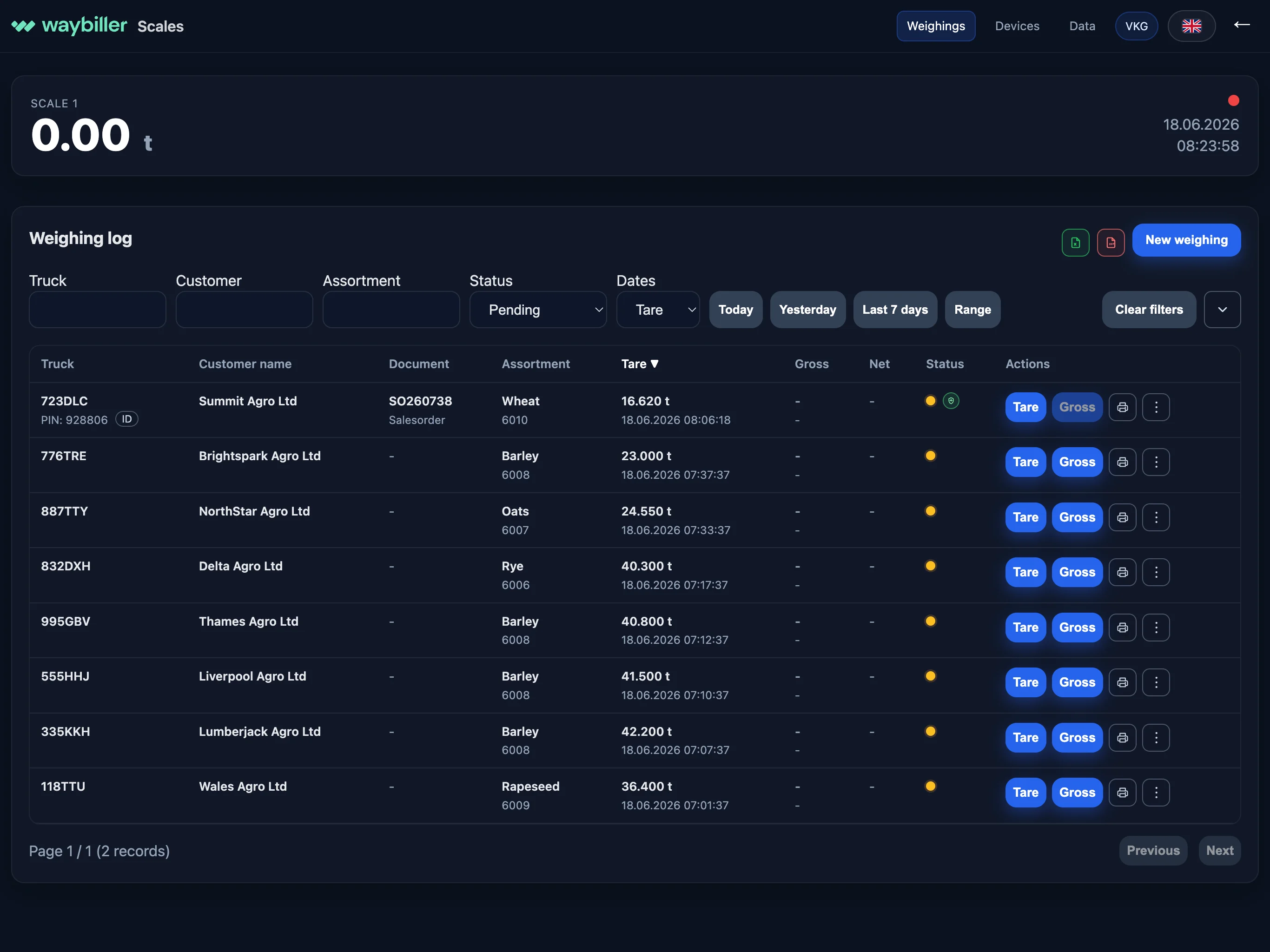
Task: Click Tare button for 723DLC
Action: 1025,407
